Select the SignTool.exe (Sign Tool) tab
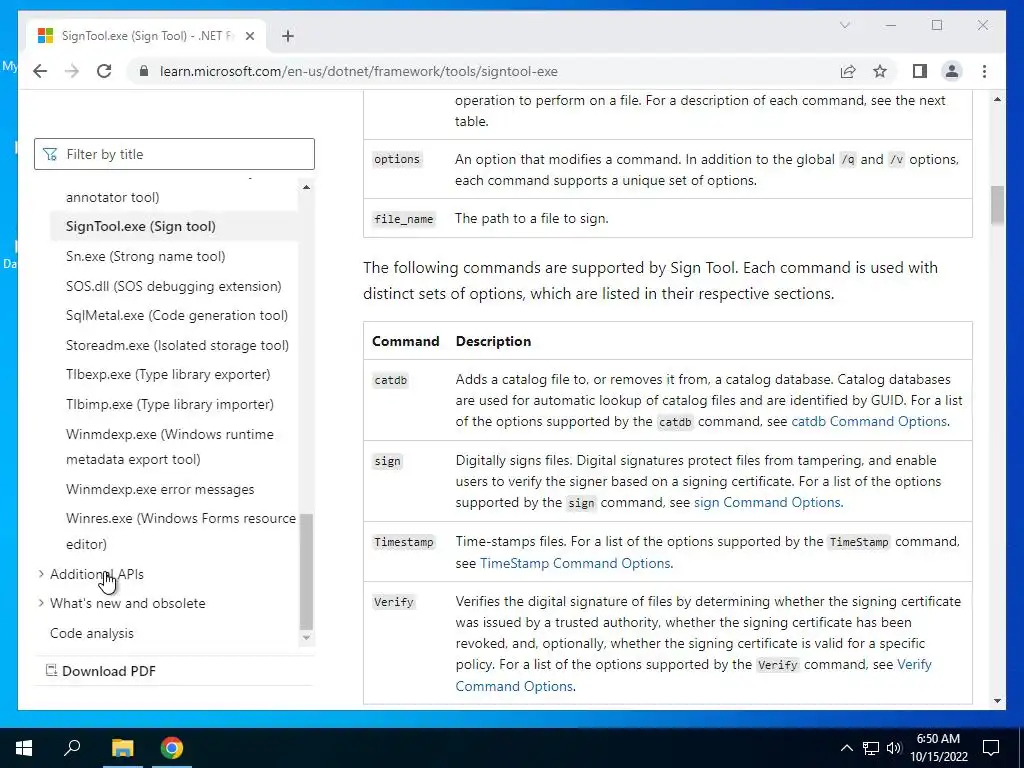The height and width of the screenshot is (768, 1024). [147, 36]
